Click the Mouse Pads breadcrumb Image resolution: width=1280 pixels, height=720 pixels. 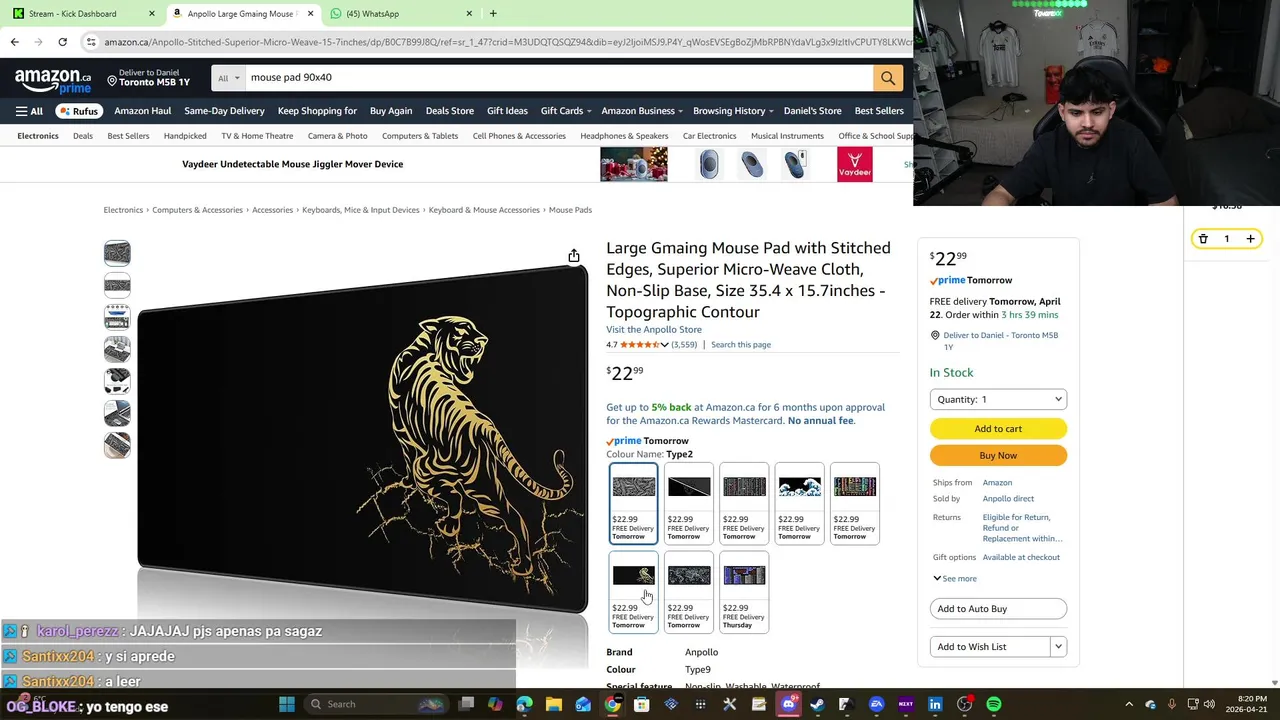pos(570,210)
